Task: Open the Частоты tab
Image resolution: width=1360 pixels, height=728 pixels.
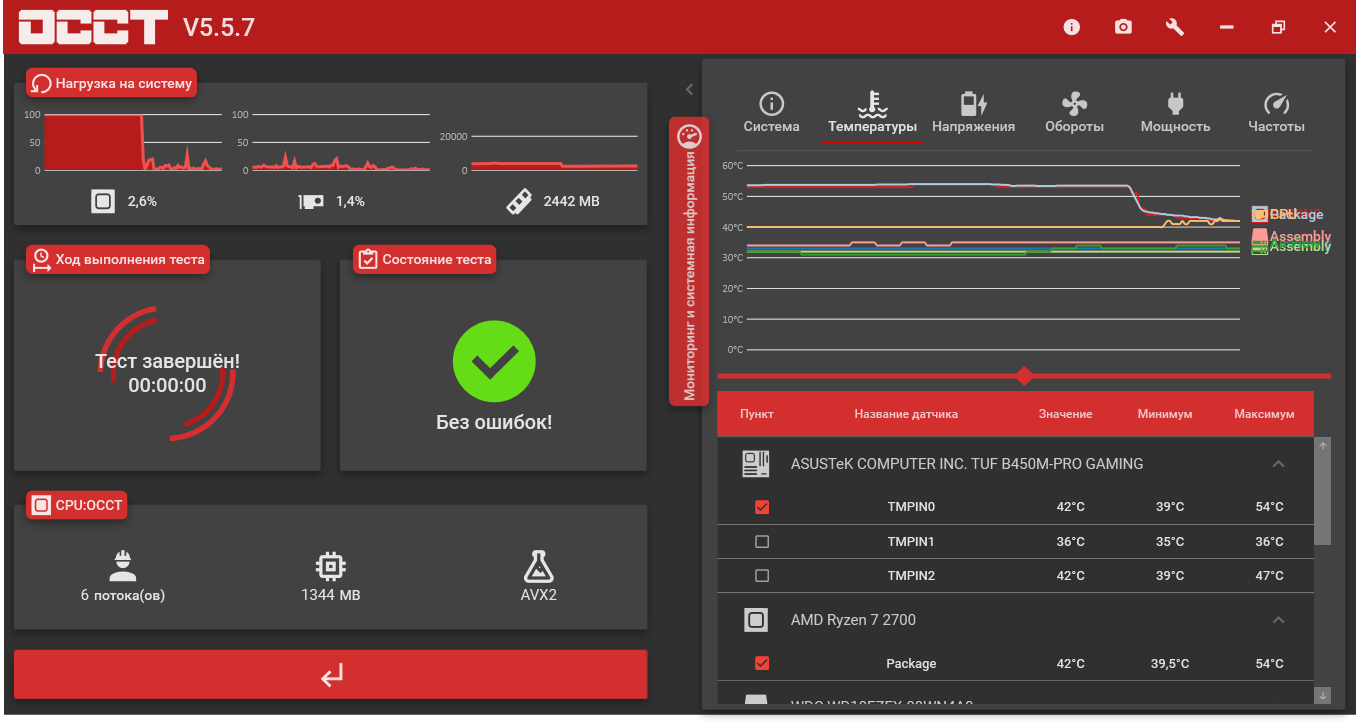Action: [x=1276, y=114]
